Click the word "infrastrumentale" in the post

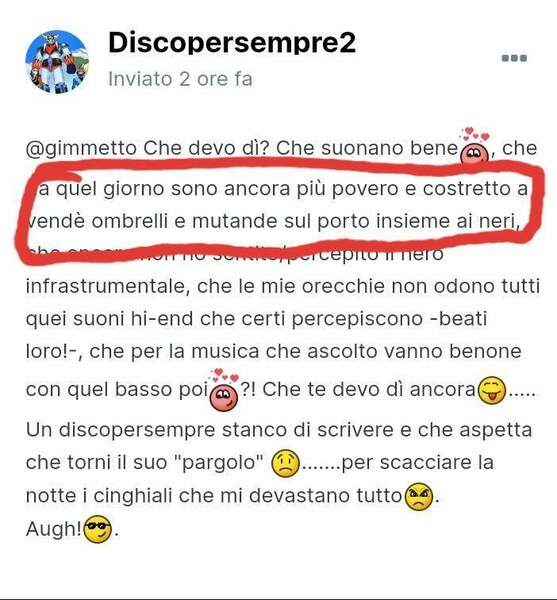107,286
